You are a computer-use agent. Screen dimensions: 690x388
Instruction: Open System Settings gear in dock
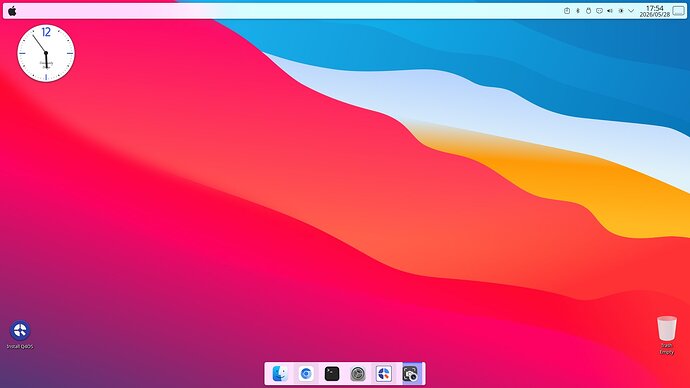coord(358,374)
